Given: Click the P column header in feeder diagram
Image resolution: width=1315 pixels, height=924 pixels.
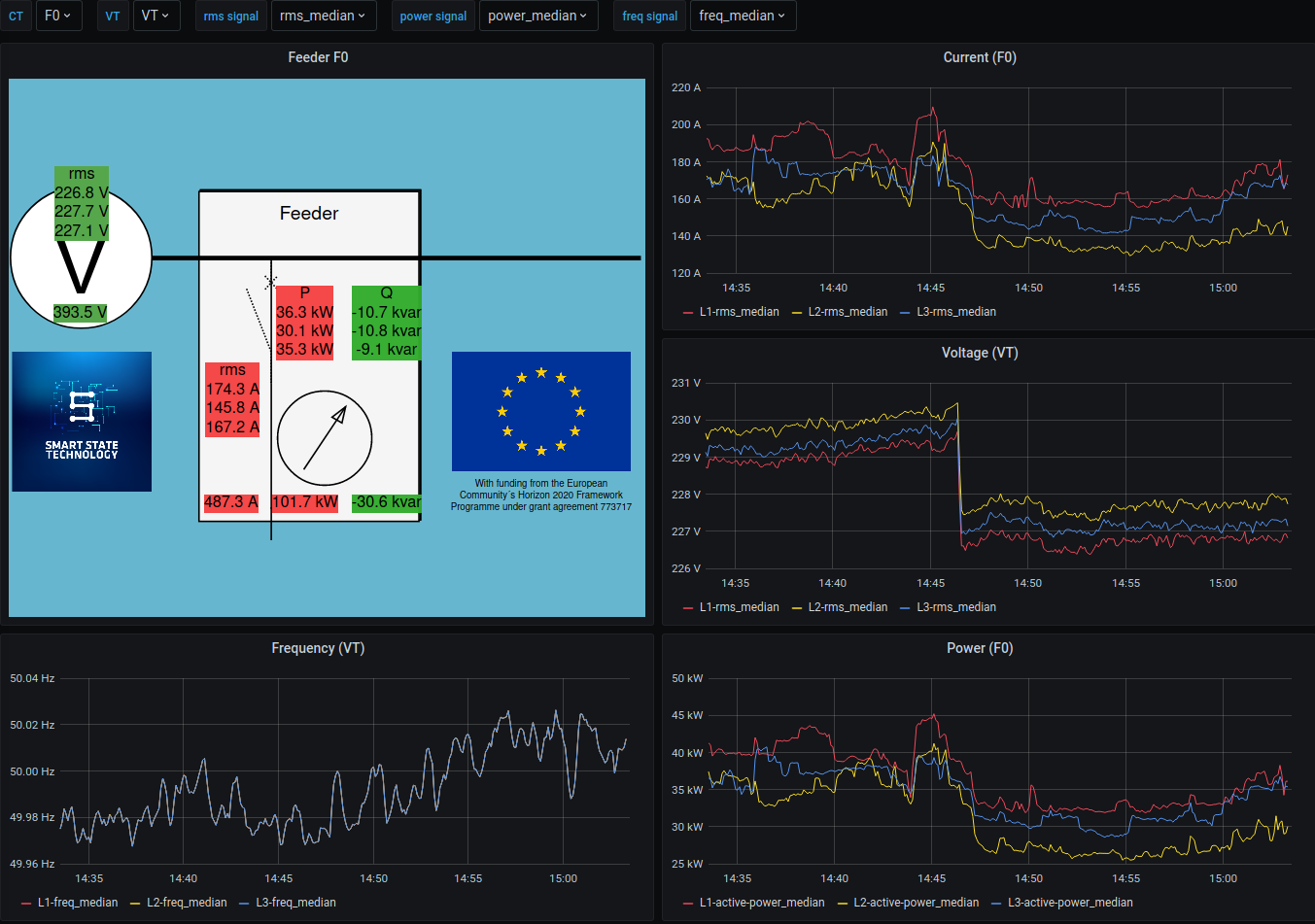Looking at the screenshot, I should click(305, 292).
